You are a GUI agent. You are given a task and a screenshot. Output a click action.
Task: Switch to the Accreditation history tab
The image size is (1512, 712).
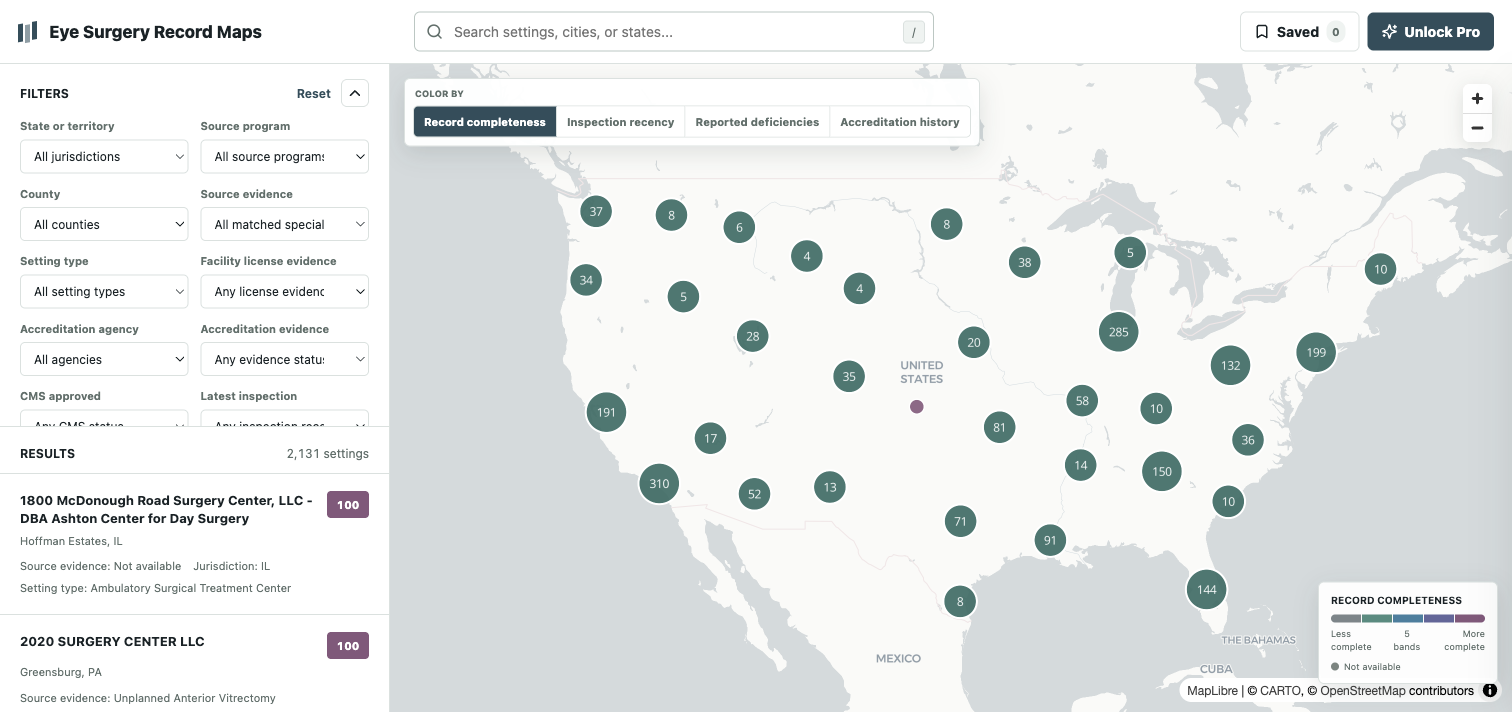tap(900, 122)
